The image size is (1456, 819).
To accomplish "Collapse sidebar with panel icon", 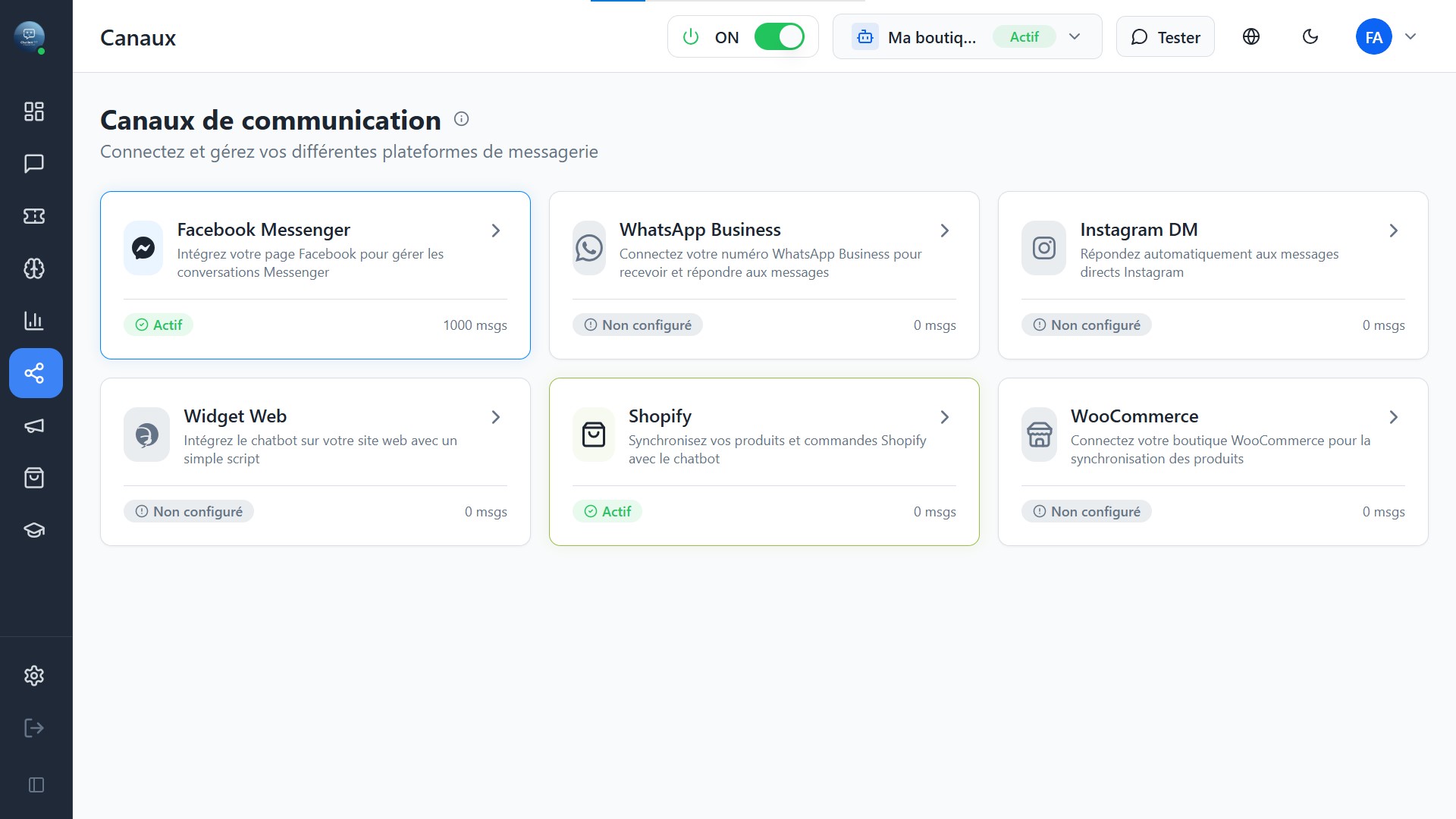I will tap(36, 785).
